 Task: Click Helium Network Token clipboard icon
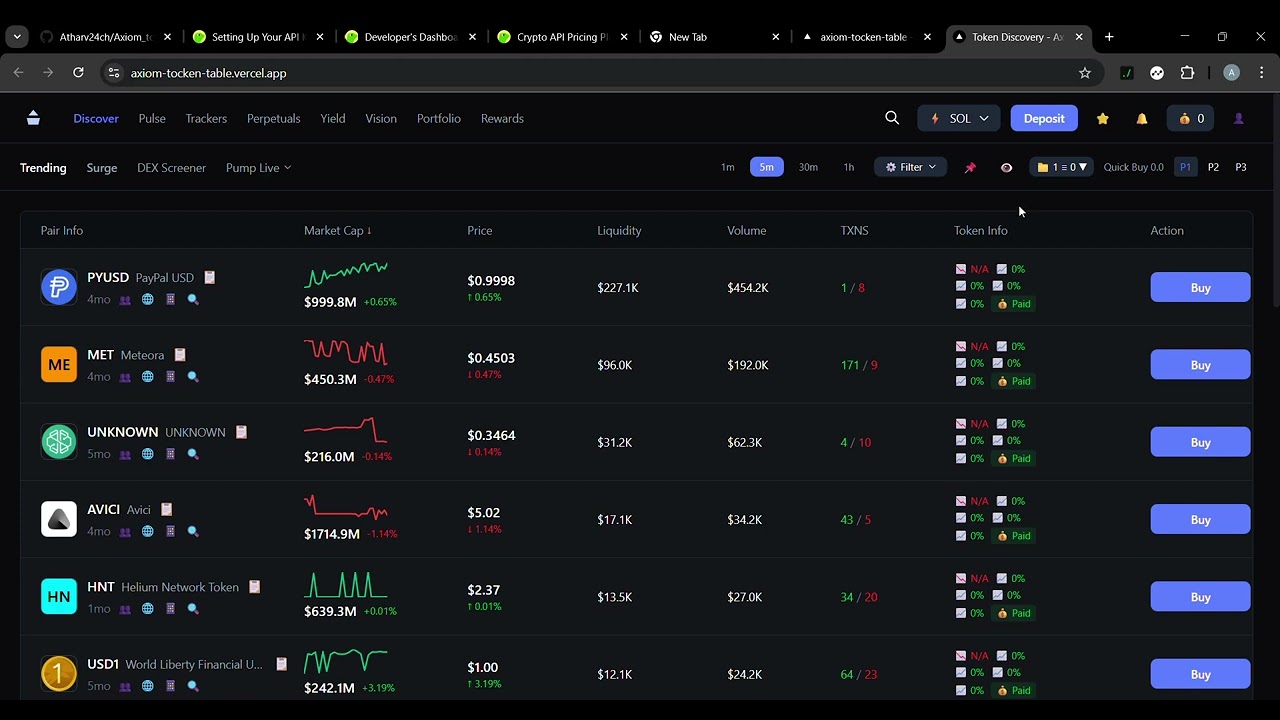pyautogui.click(x=254, y=587)
